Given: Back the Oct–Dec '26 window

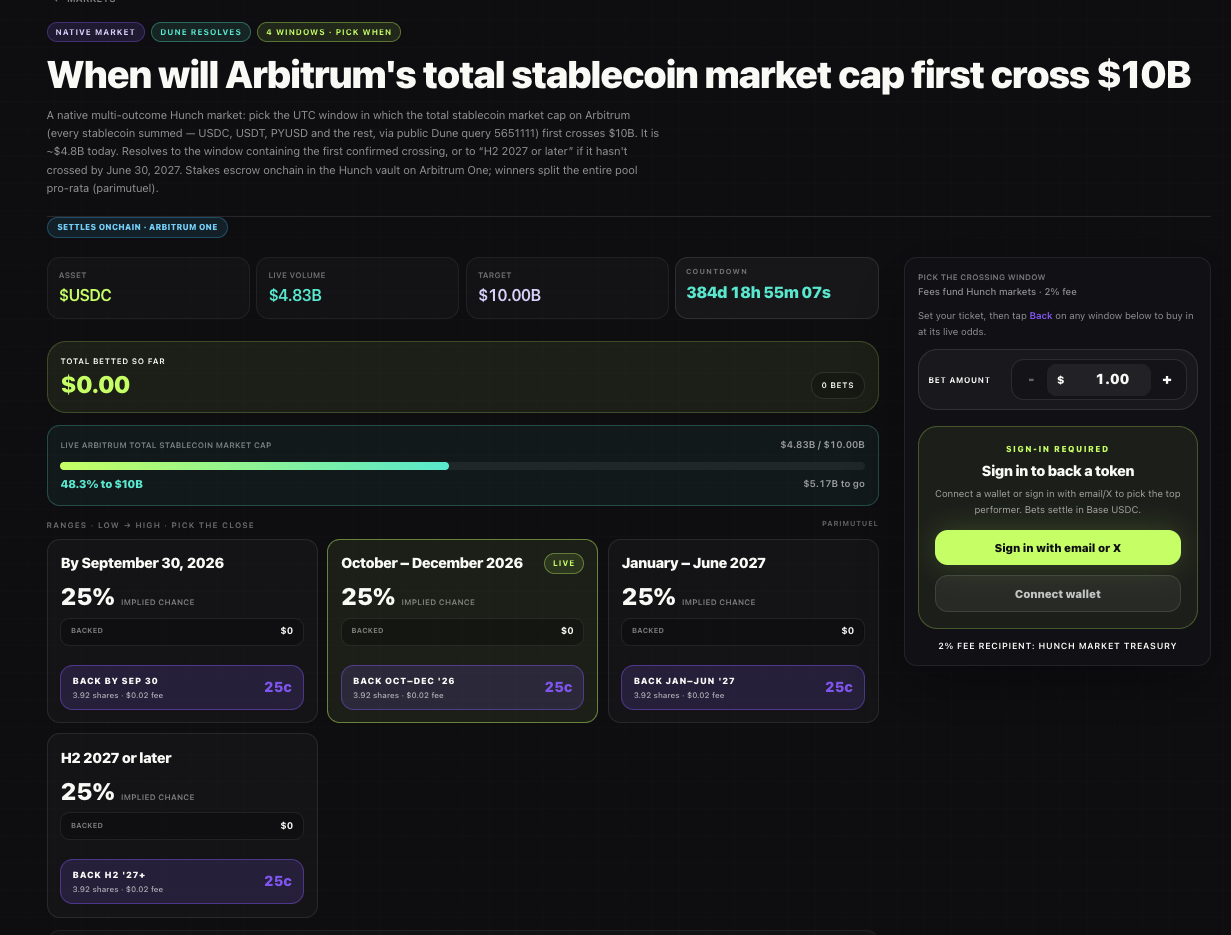Looking at the screenshot, I should [x=462, y=687].
